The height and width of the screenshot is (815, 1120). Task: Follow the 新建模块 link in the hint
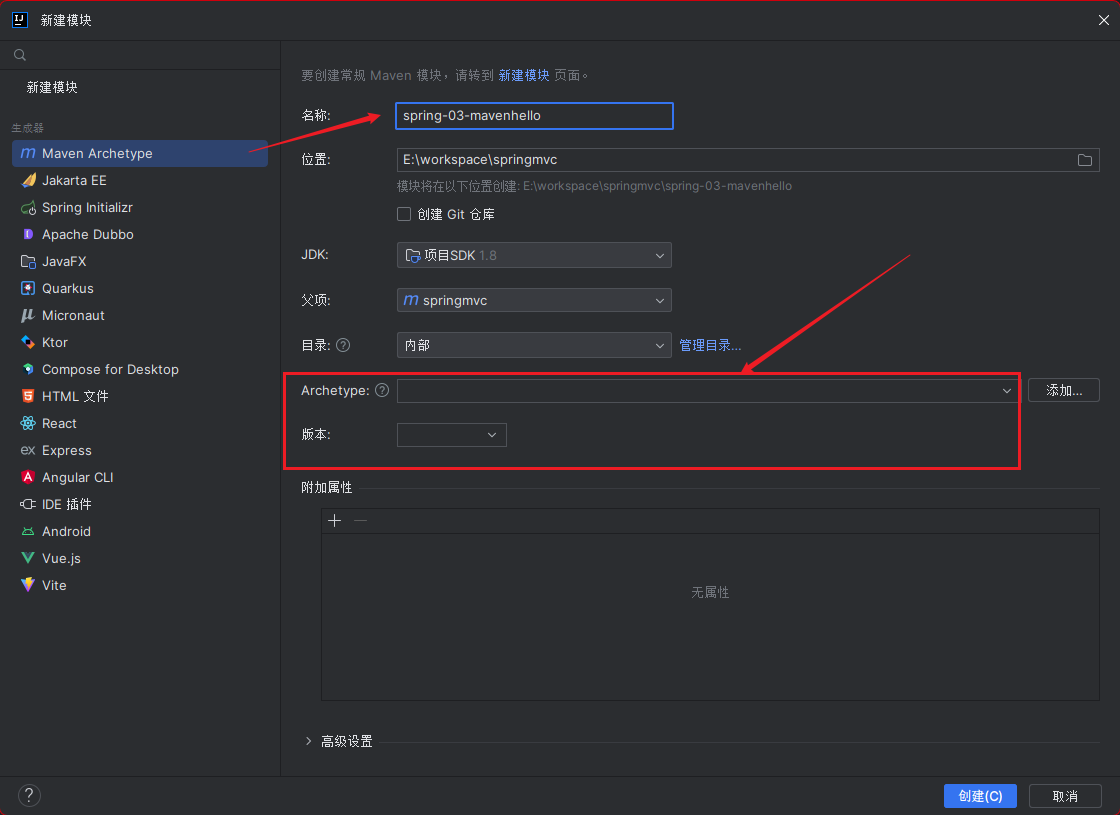click(x=524, y=75)
